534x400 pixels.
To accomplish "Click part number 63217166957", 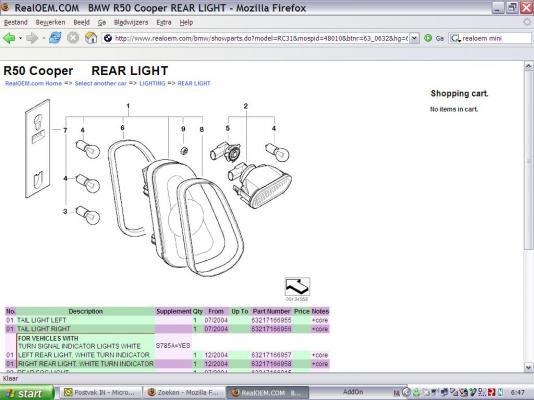I will click(271, 355).
